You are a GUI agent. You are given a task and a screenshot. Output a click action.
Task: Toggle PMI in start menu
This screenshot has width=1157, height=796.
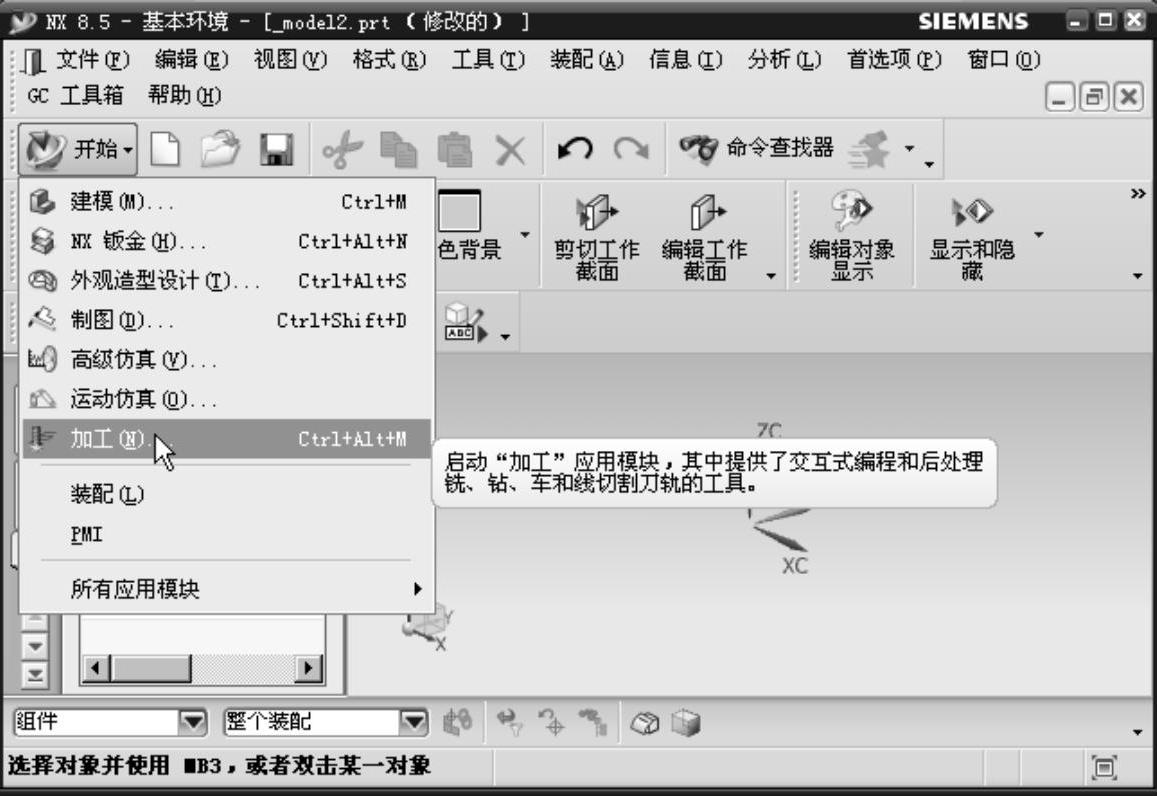coord(226,533)
